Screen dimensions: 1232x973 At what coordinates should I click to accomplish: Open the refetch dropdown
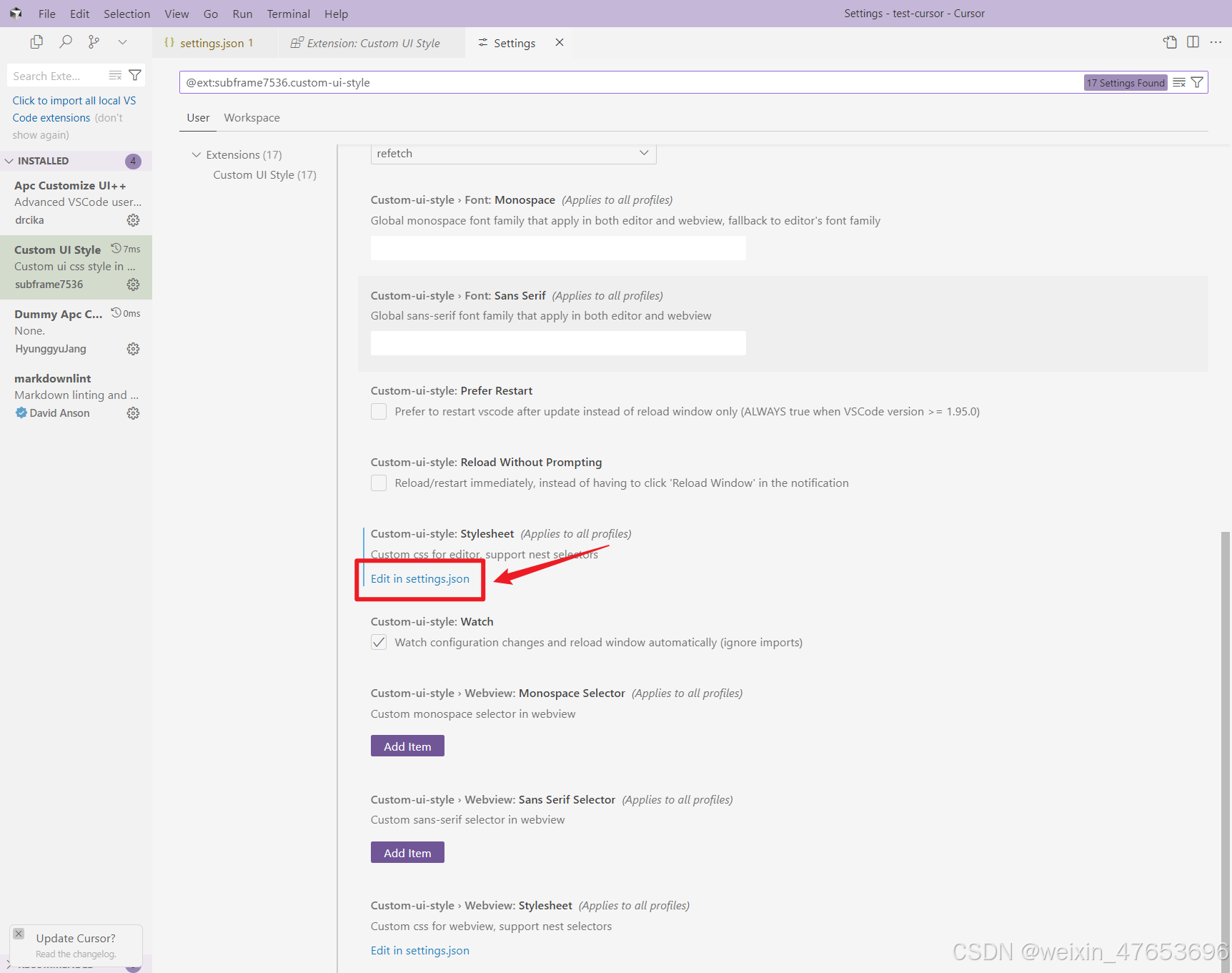click(x=513, y=154)
